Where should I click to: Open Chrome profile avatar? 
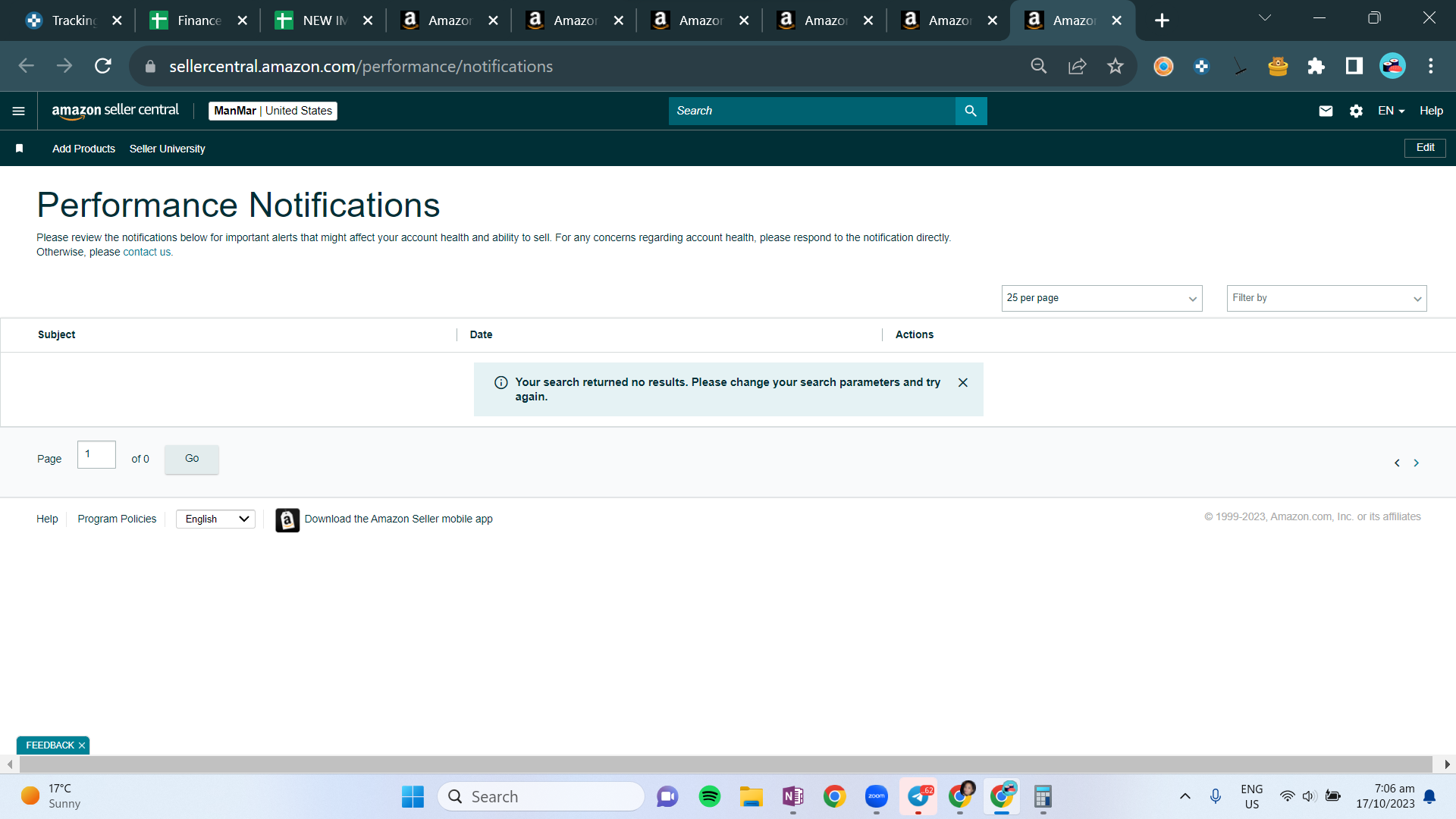1392,66
